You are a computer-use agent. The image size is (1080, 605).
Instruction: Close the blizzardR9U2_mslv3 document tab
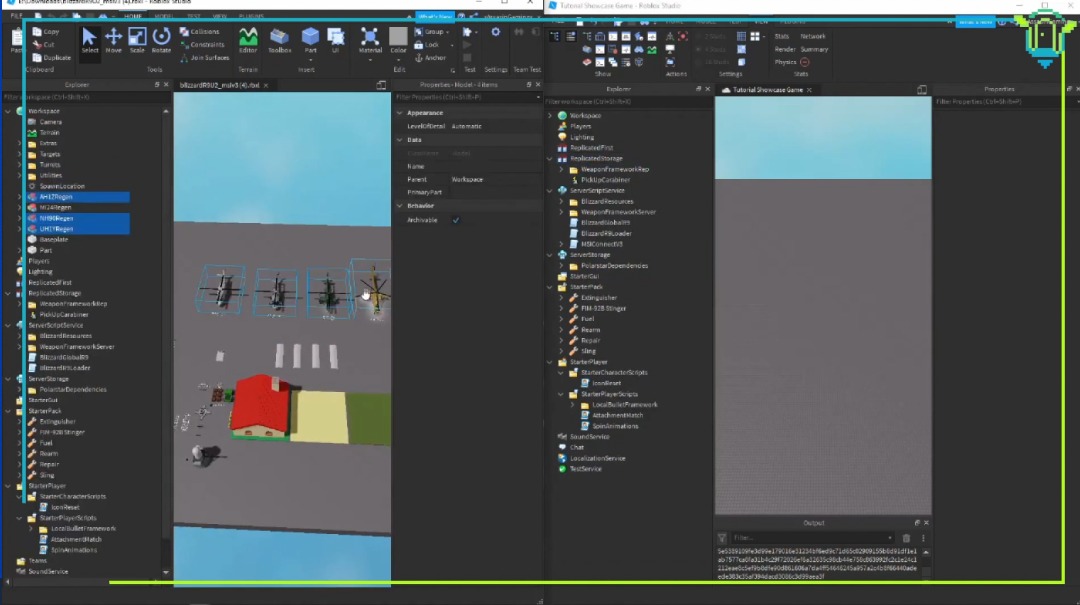click(266, 85)
